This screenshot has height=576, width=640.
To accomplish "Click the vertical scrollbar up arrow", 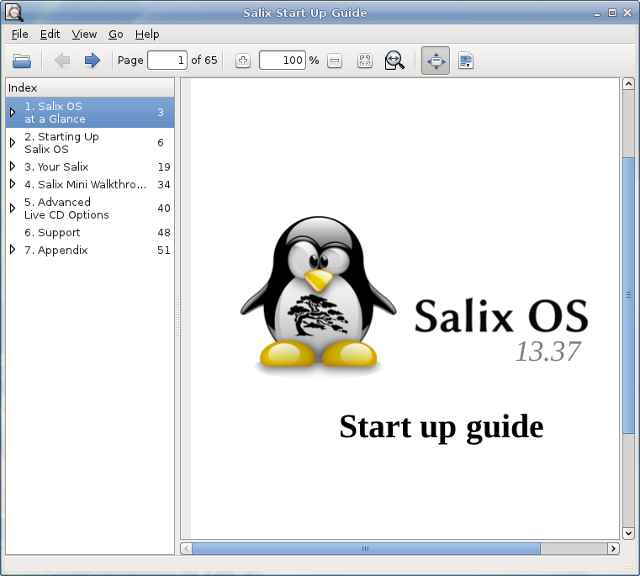I will [628, 84].
